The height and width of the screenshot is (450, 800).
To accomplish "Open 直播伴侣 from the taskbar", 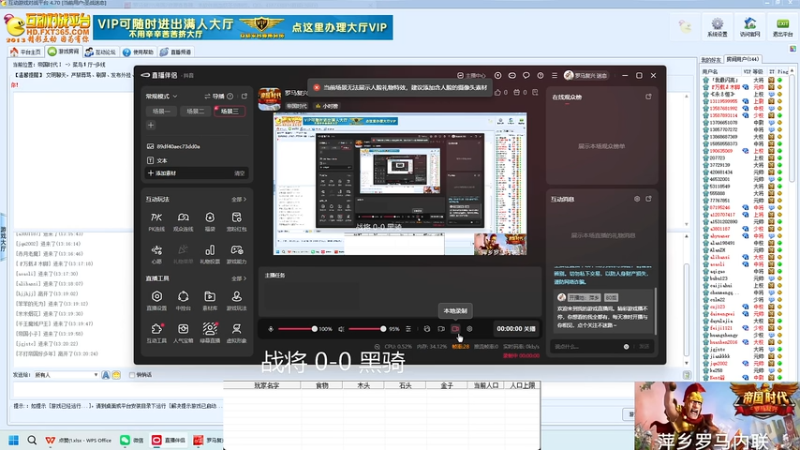I will pos(169,440).
